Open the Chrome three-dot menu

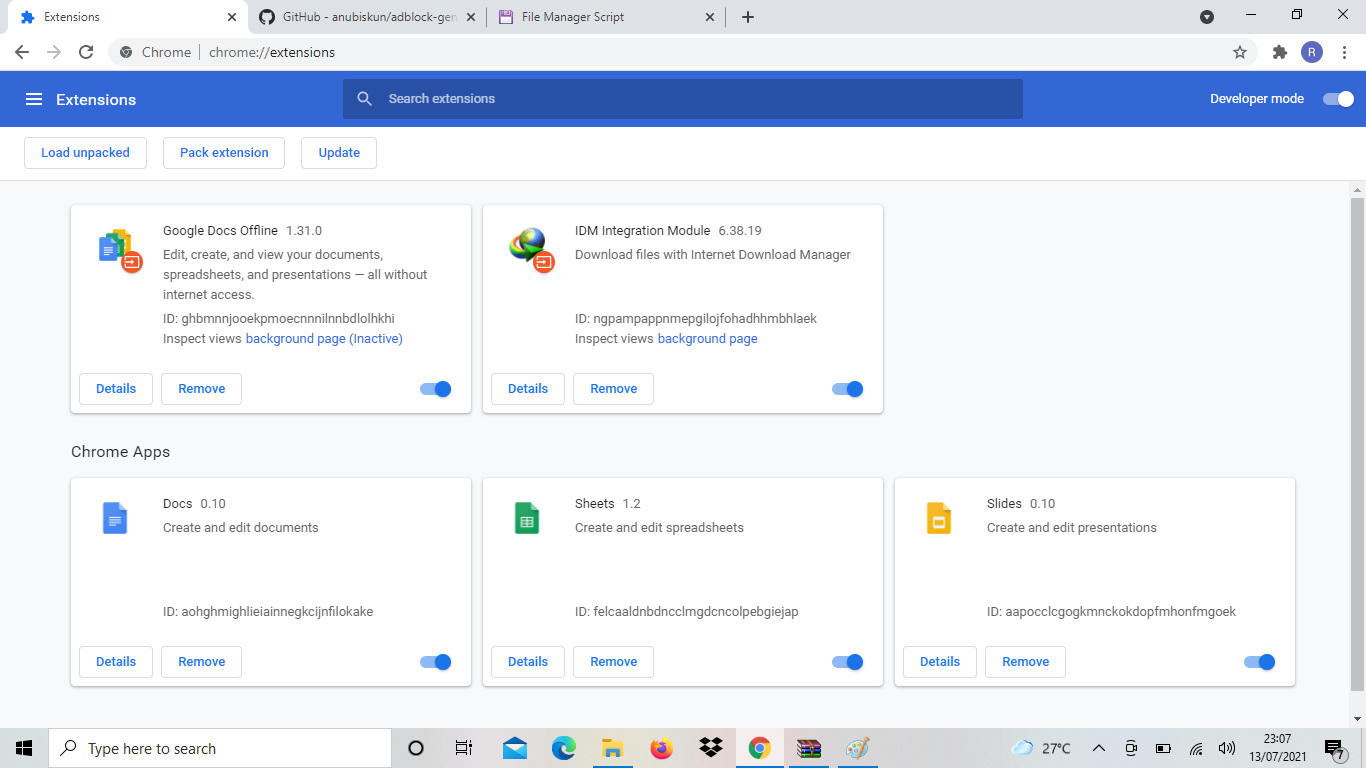(1344, 52)
